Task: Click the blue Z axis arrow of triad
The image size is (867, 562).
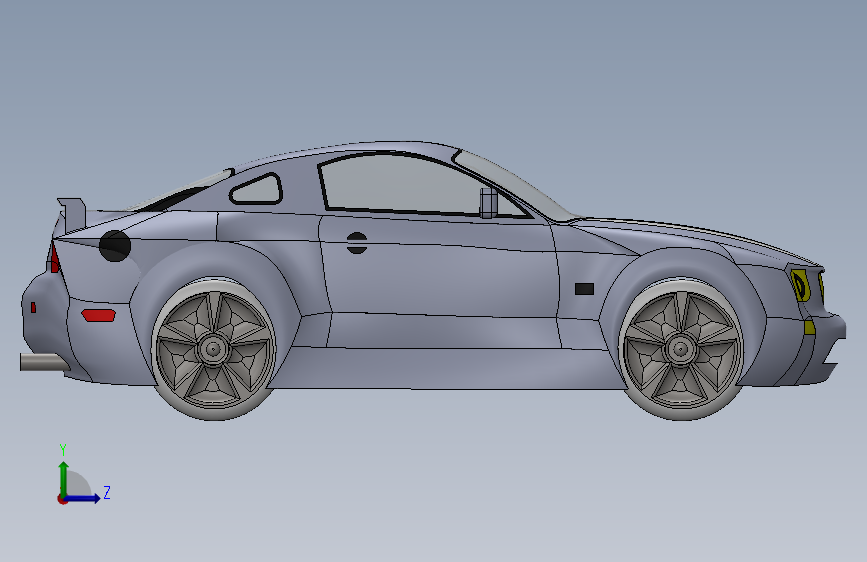Action: 83,498
